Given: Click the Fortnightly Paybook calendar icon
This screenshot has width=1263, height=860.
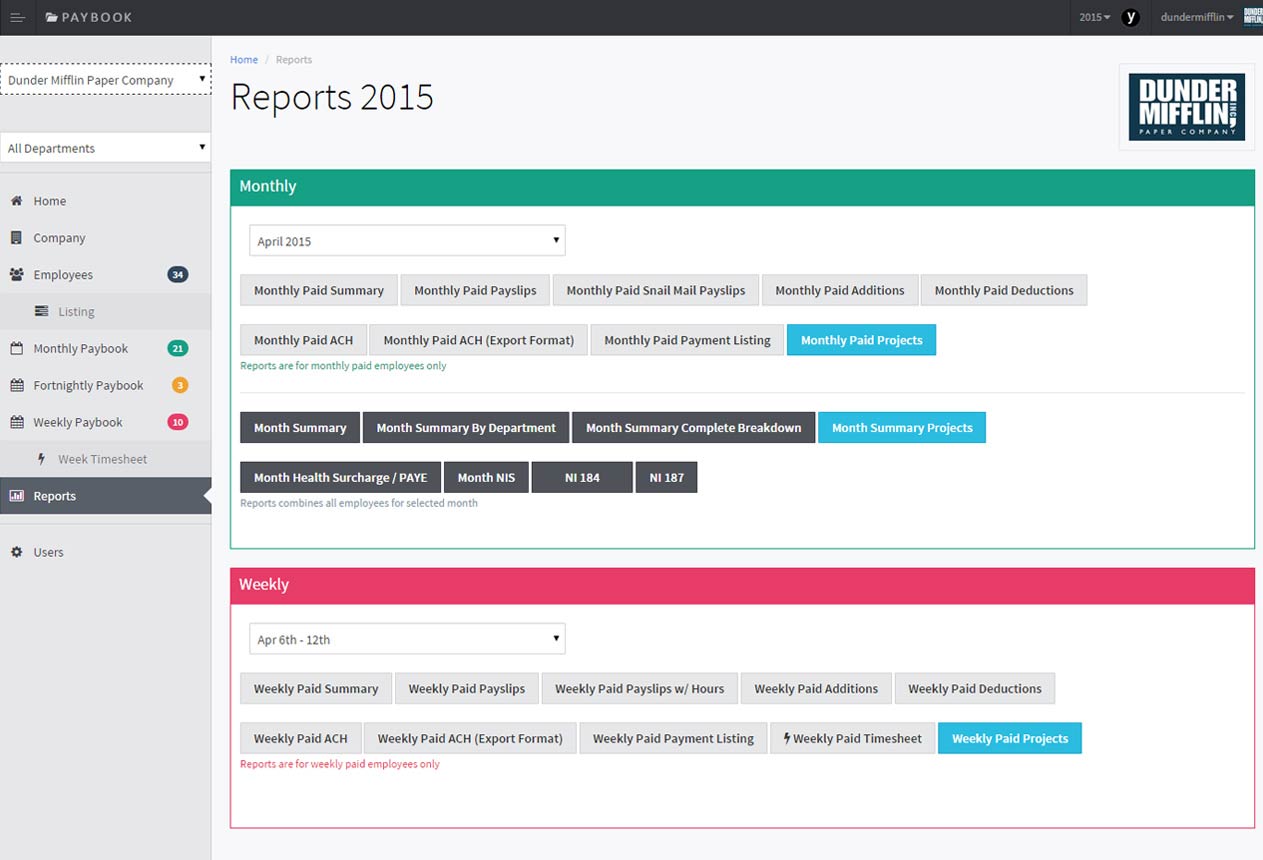Looking at the screenshot, I should click(x=16, y=386).
